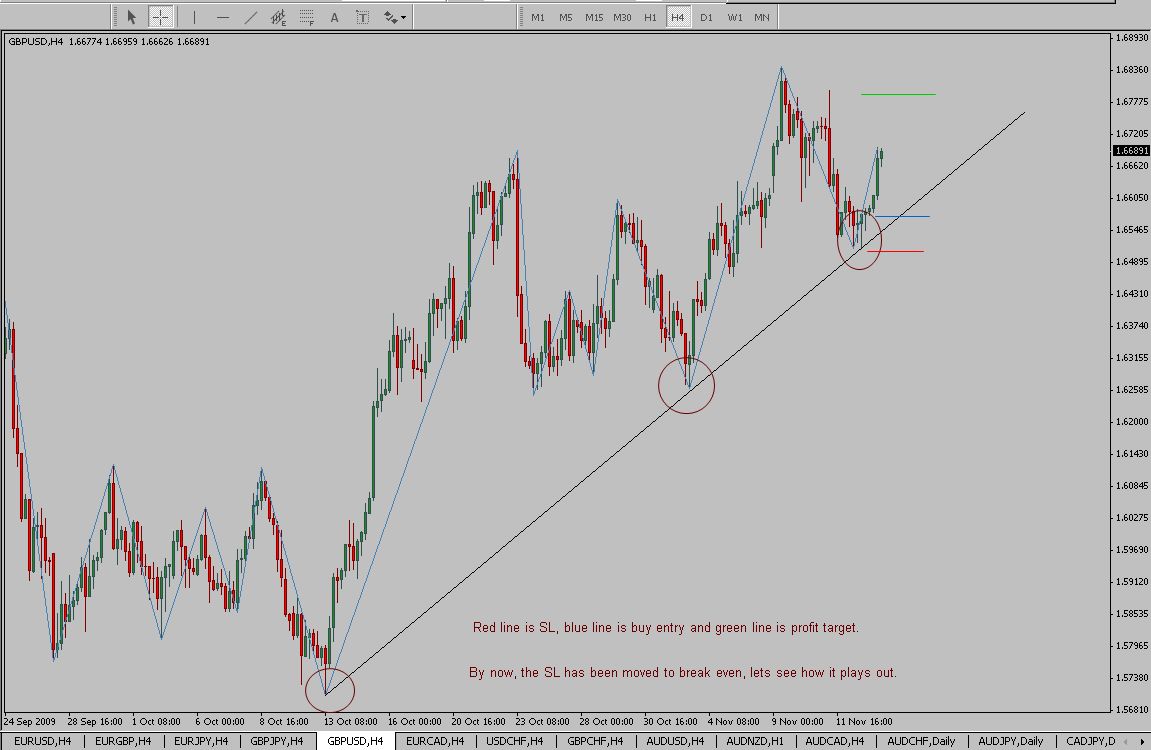Select the vertical line drawing tool

(x=194, y=17)
